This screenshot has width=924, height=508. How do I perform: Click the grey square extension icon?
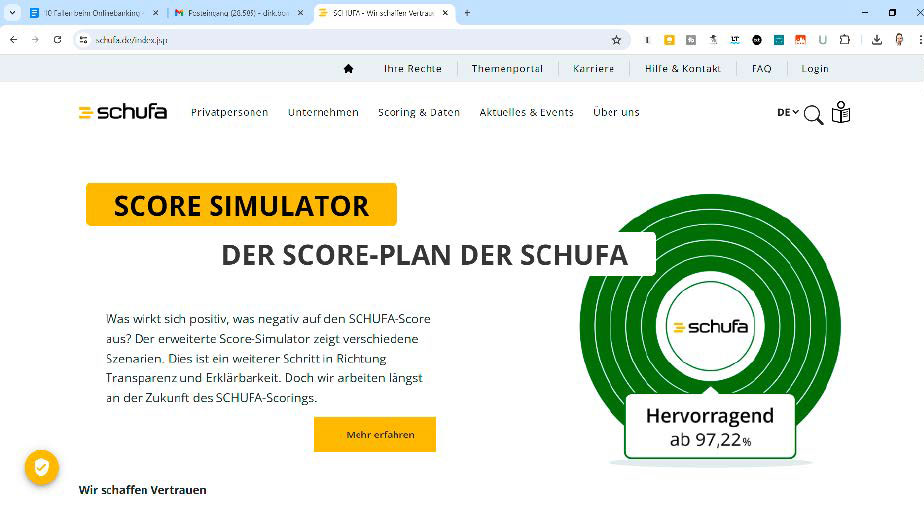point(691,39)
